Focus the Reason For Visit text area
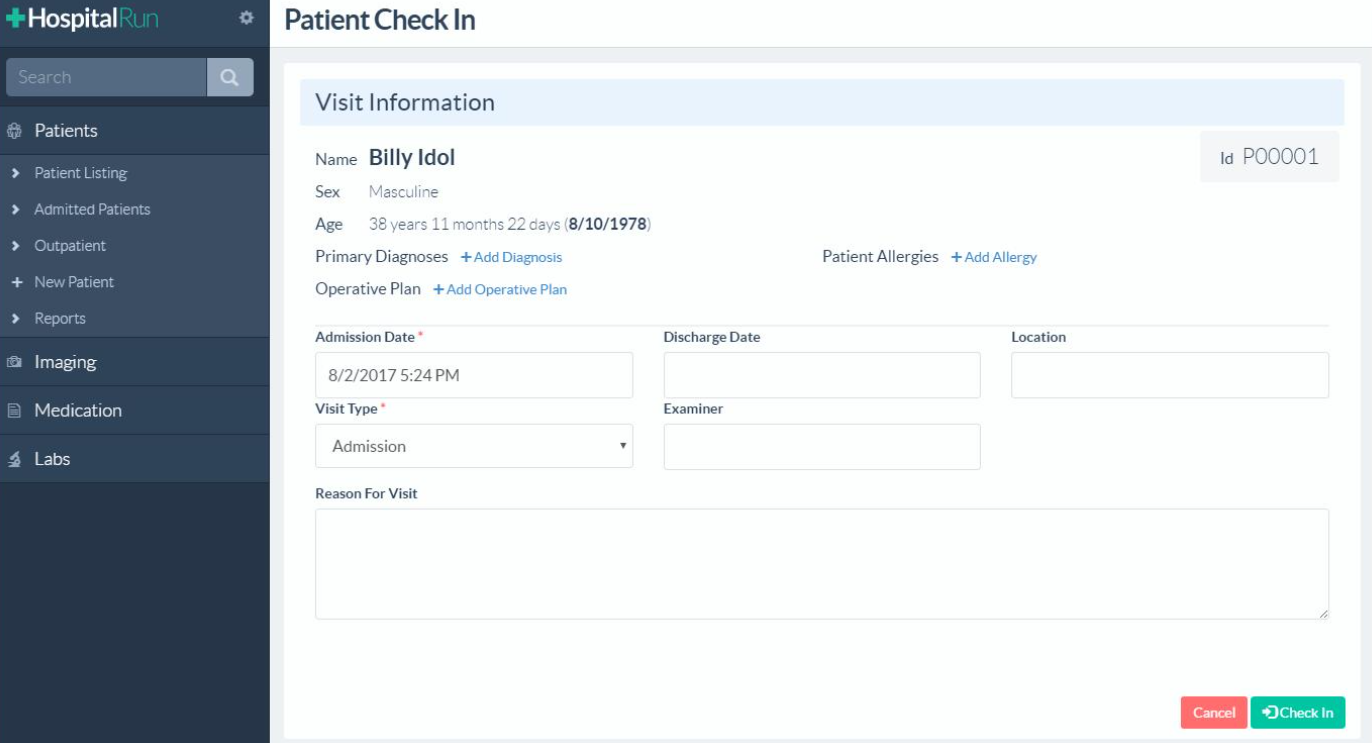 (822, 564)
